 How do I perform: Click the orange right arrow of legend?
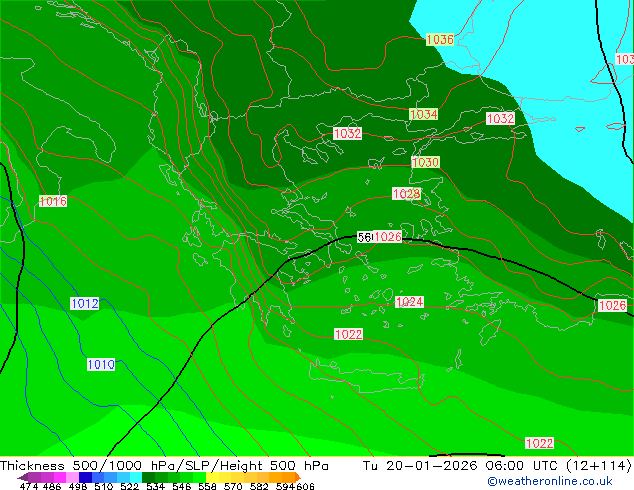point(298,477)
